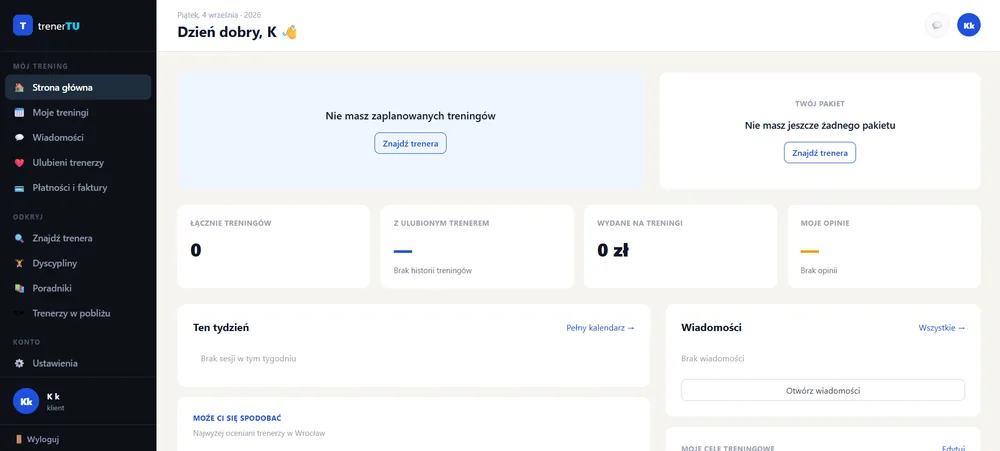This screenshot has width=1000, height=451.
Task: Click the calendar icon beside Moje treningi
Action: coord(20,113)
